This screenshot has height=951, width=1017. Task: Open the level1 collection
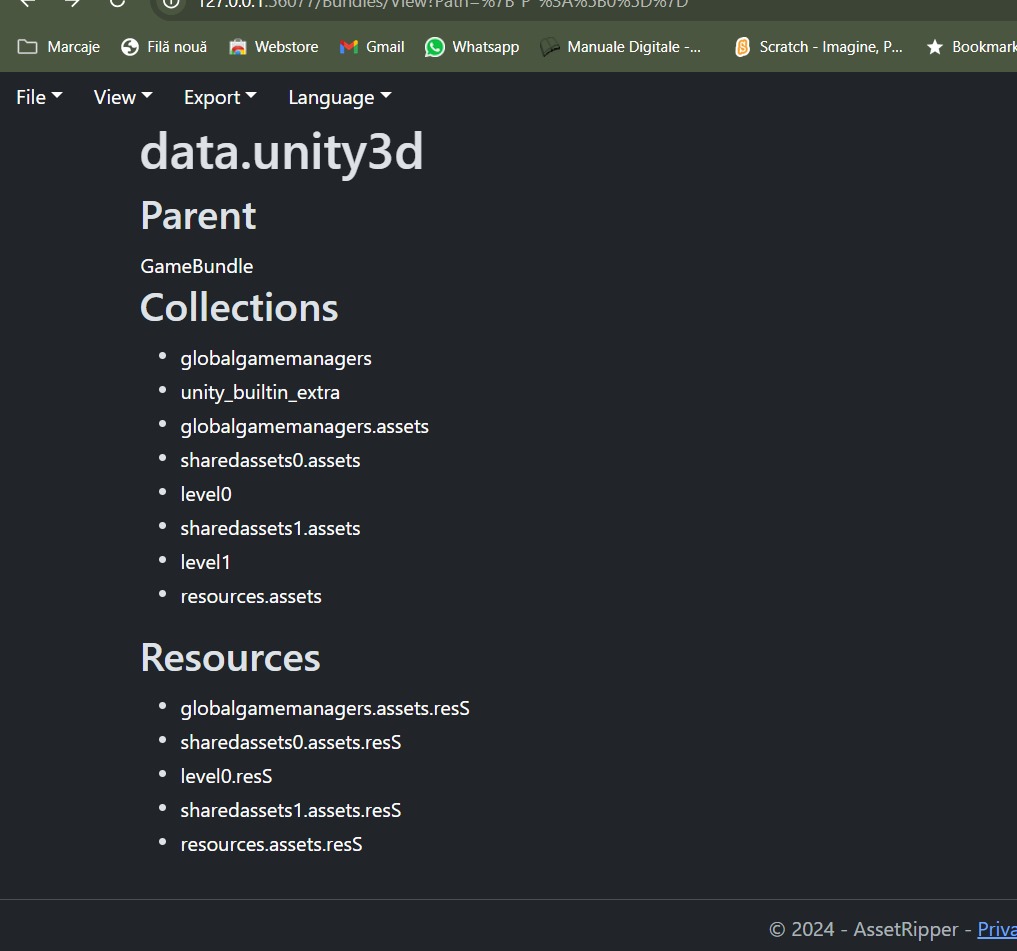click(x=205, y=562)
